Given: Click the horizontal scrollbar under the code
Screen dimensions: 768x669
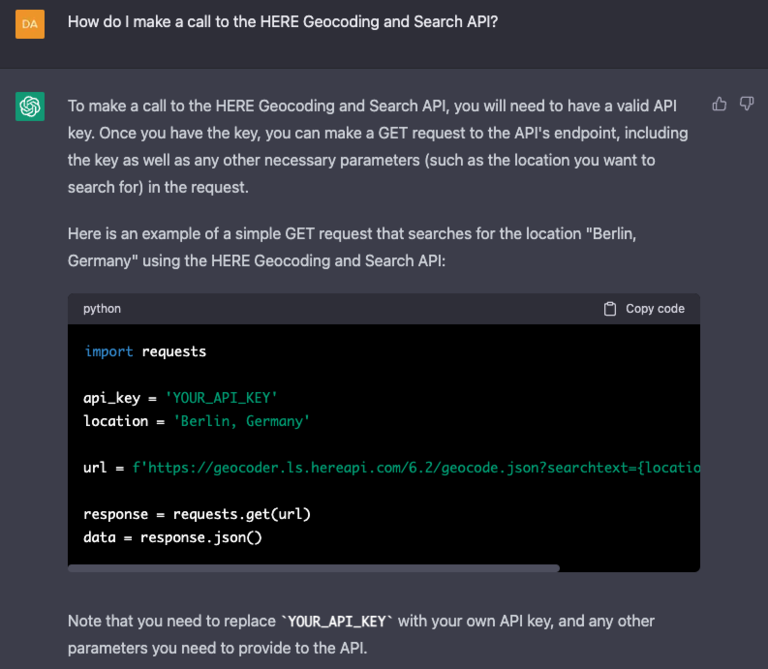Looking at the screenshot, I should [x=313, y=568].
